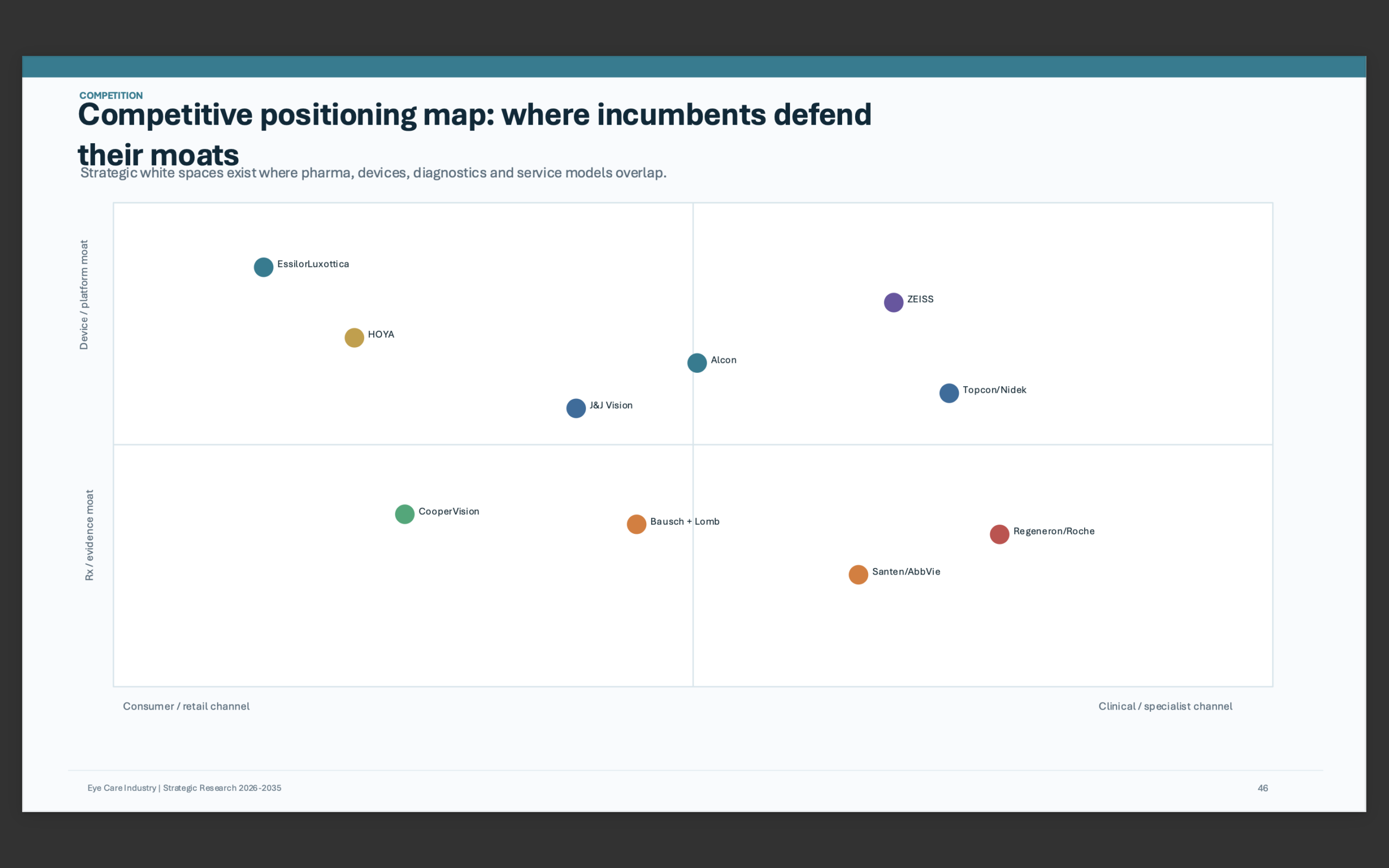Click the J&J Vision label
This screenshot has height=868, width=1389.
[611, 405]
